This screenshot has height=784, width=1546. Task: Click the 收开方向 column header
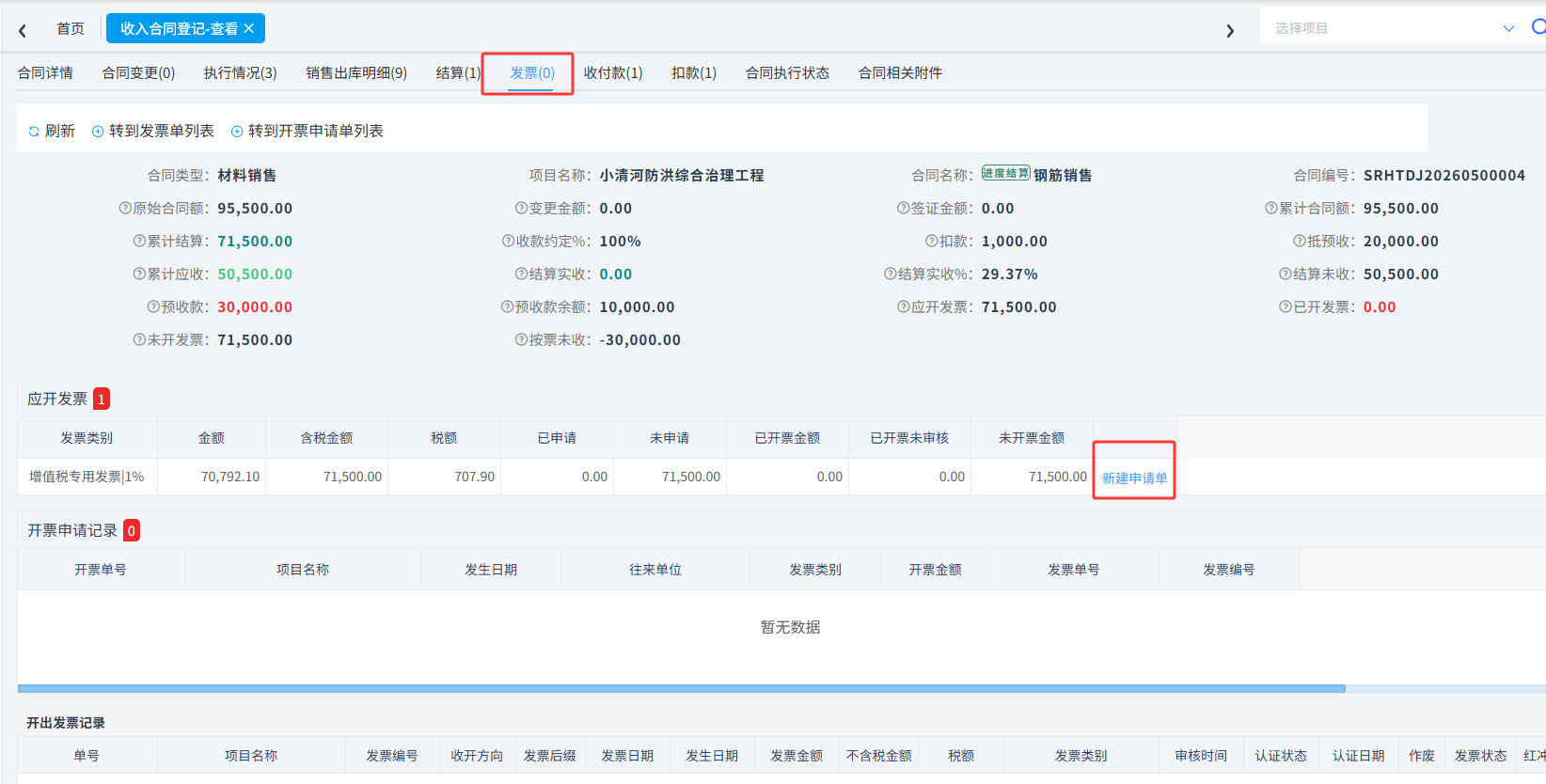(477, 755)
